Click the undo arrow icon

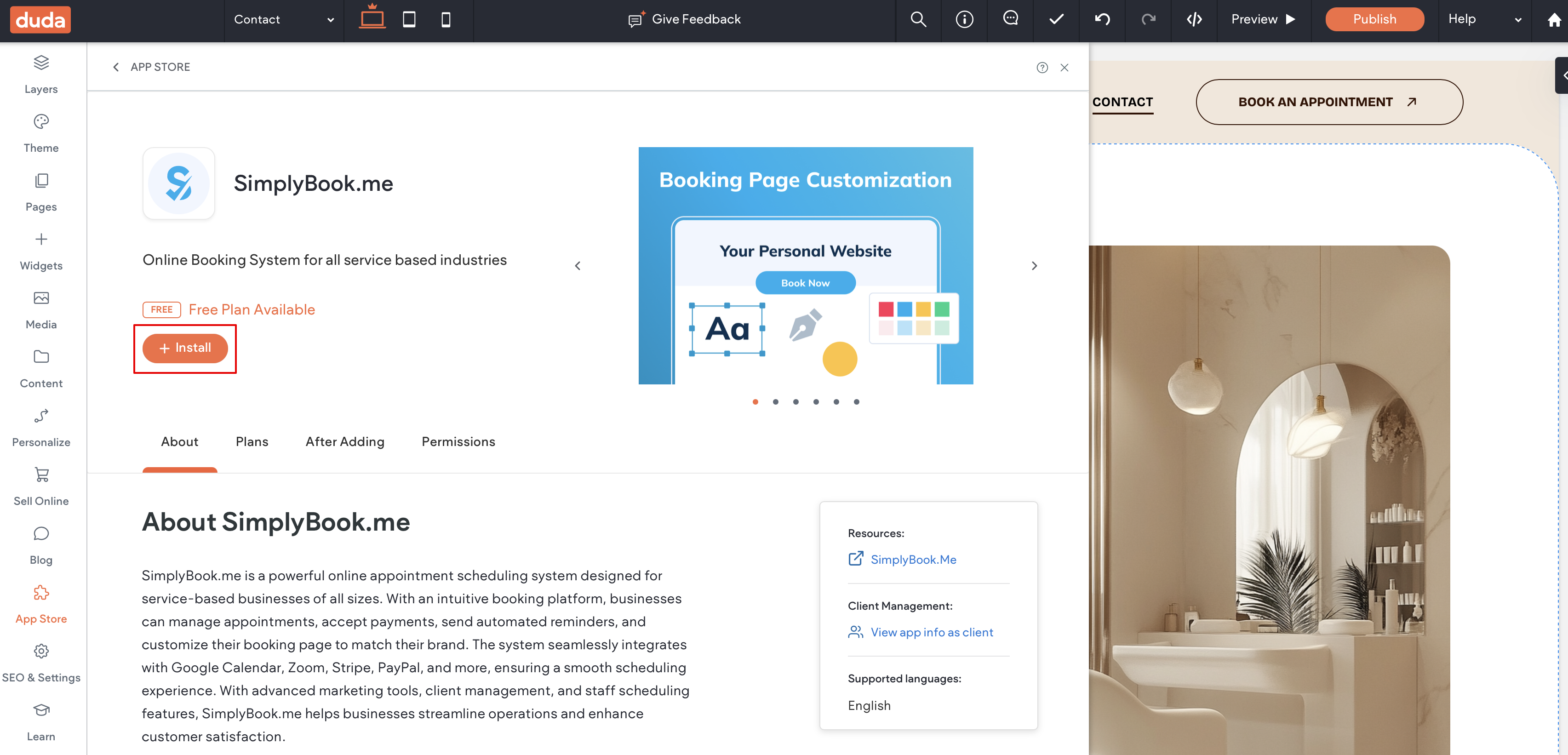[1102, 19]
